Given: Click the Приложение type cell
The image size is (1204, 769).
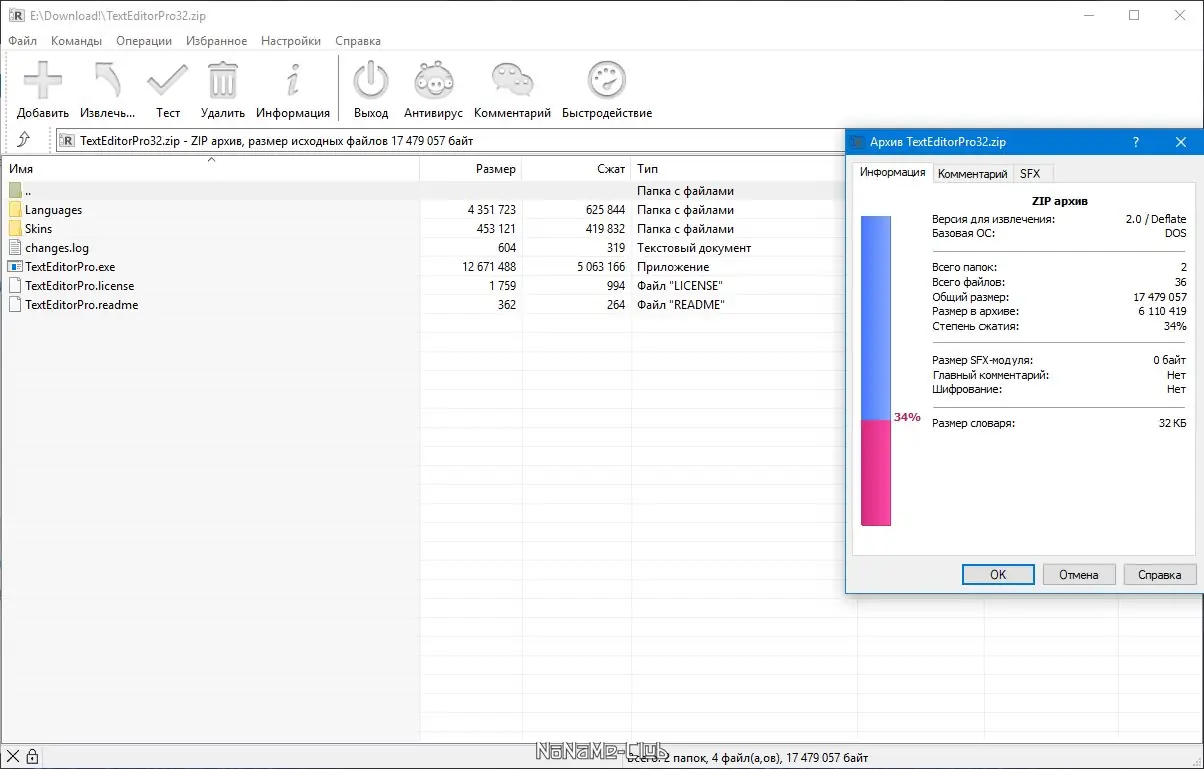Looking at the screenshot, I should [673, 267].
